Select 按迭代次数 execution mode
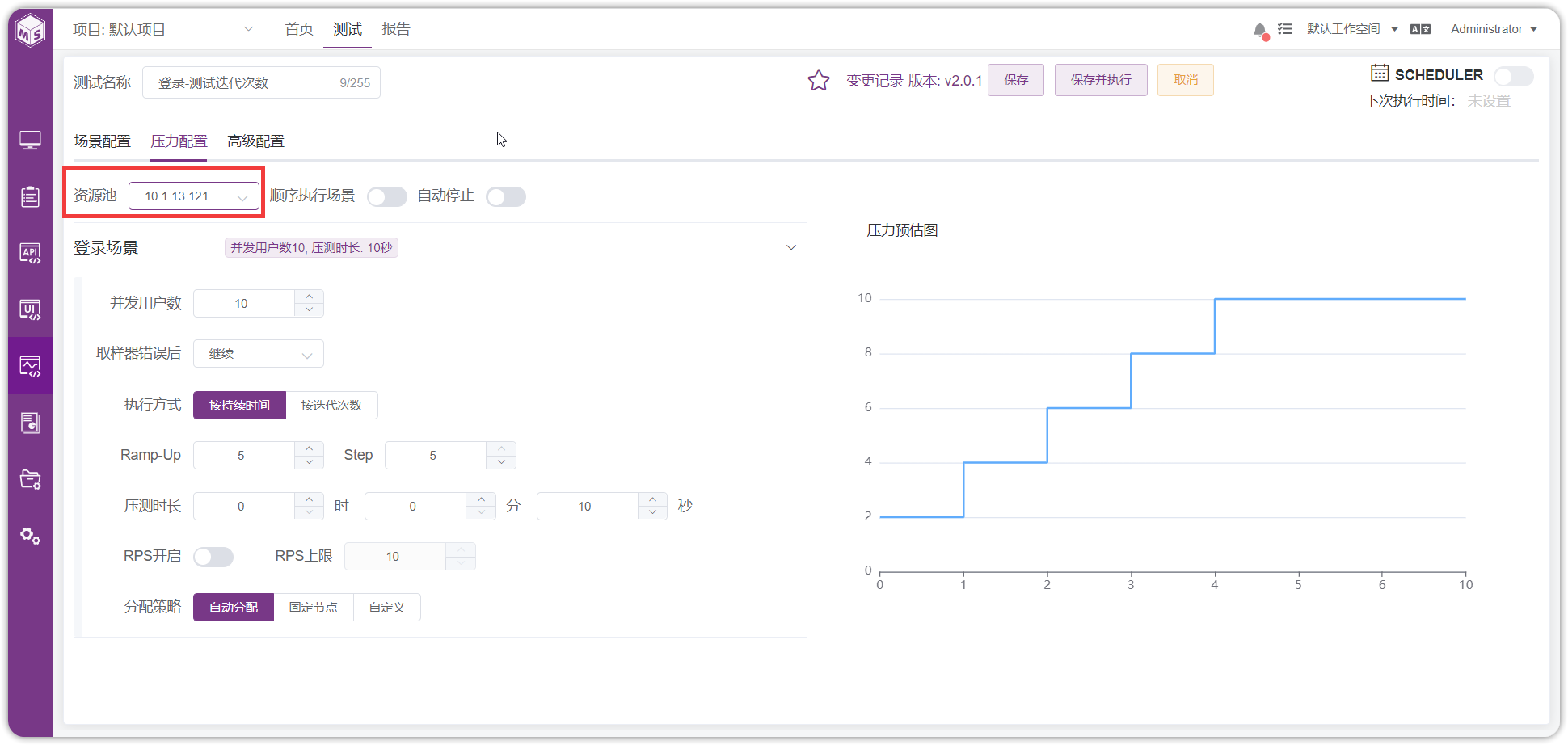The height and width of the screenshot is (745, 1568). tap(331, 405)
